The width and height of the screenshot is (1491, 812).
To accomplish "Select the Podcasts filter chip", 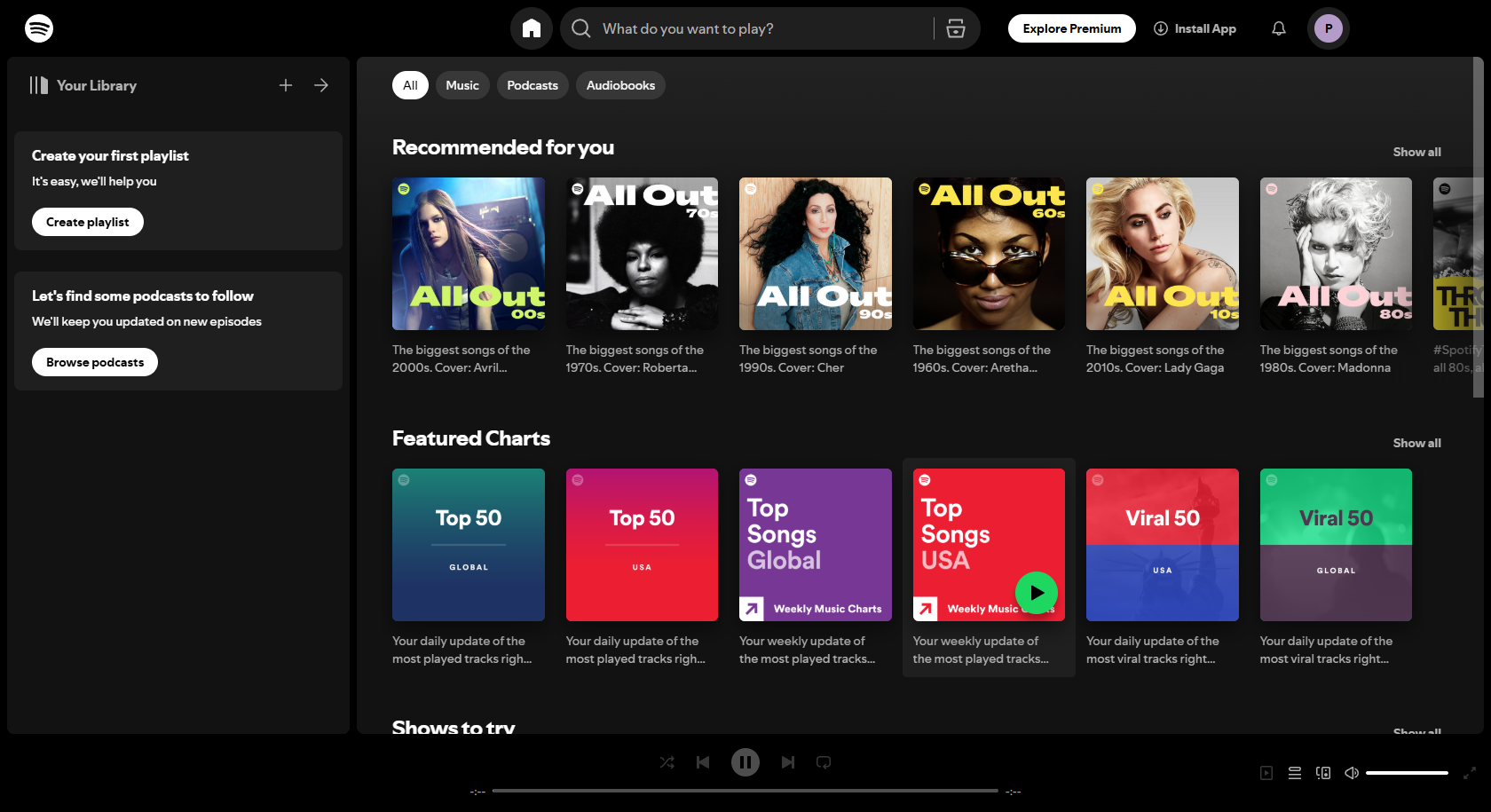I will click(x=532, y=85).
